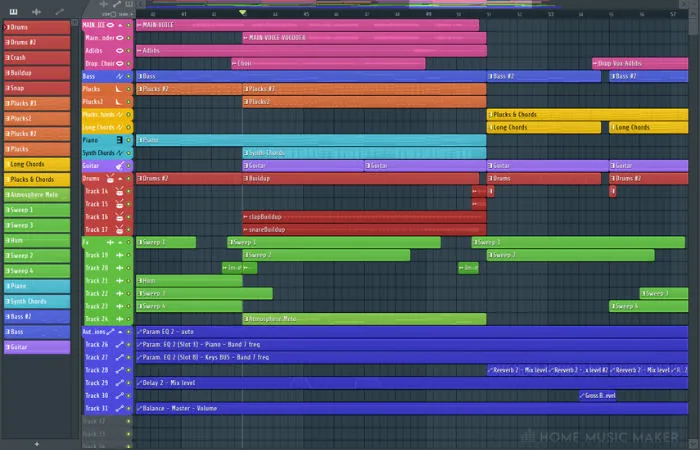Mute Track 30 automation track
The height and width of the screenshot is (450, 700).
(129, 396)
